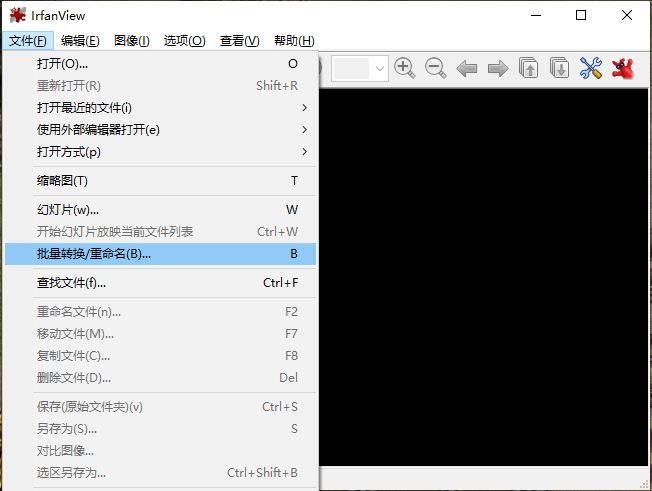
Task: Expand the 打开最近的文件(i) submenu arrow
Action: tap(304, 108)
